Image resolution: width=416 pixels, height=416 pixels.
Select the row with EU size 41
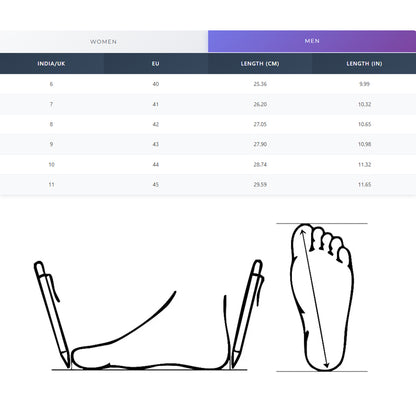point(208,104)
